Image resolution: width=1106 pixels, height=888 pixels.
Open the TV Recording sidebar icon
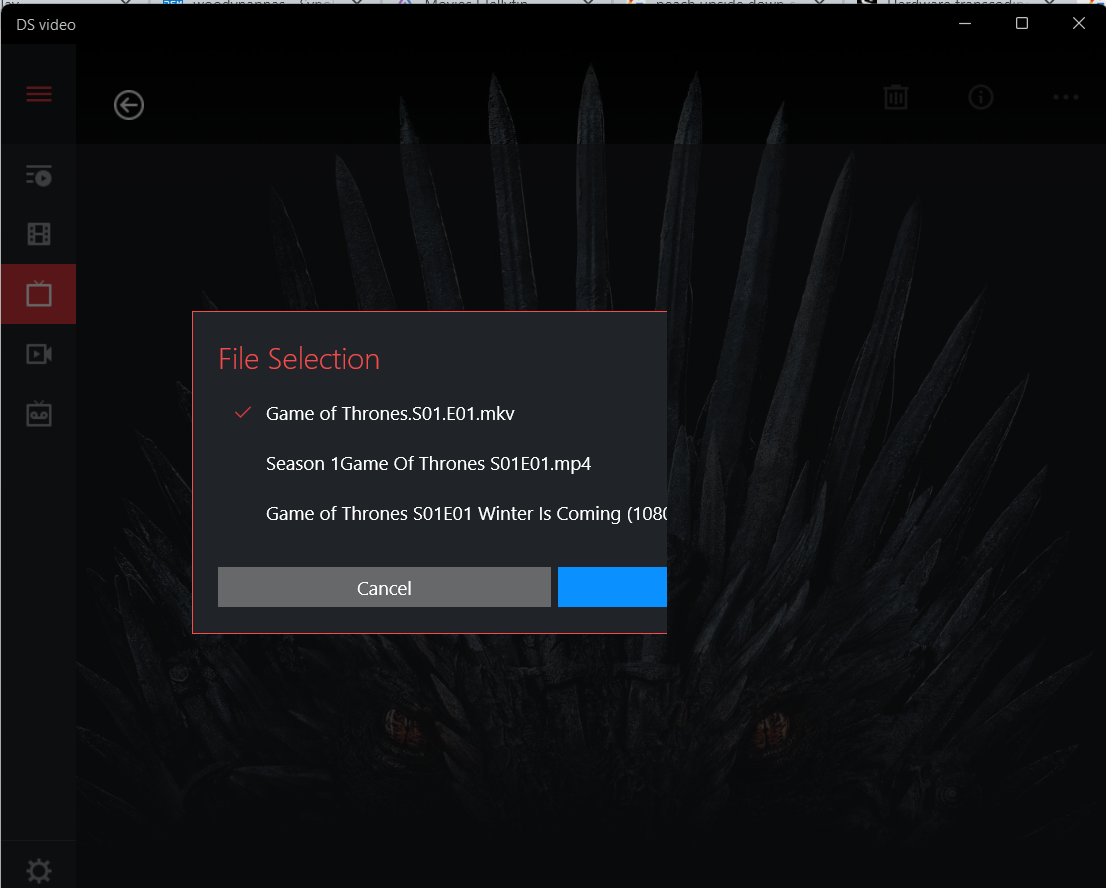pos(39,414)
